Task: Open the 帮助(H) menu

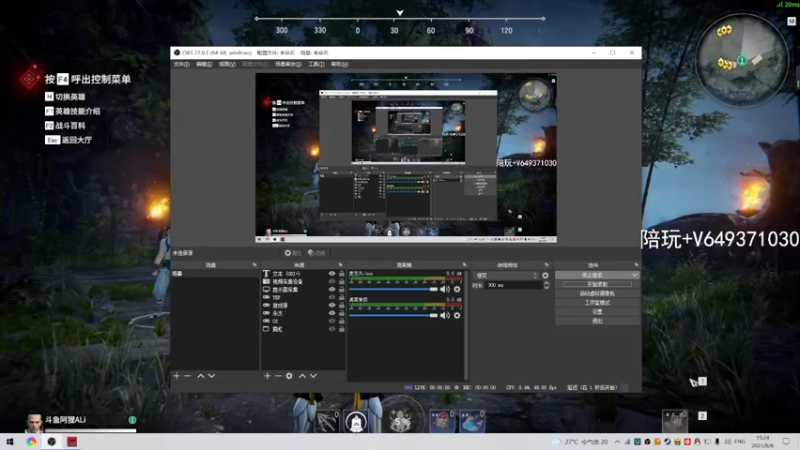Action: click(x=339, y=64)
